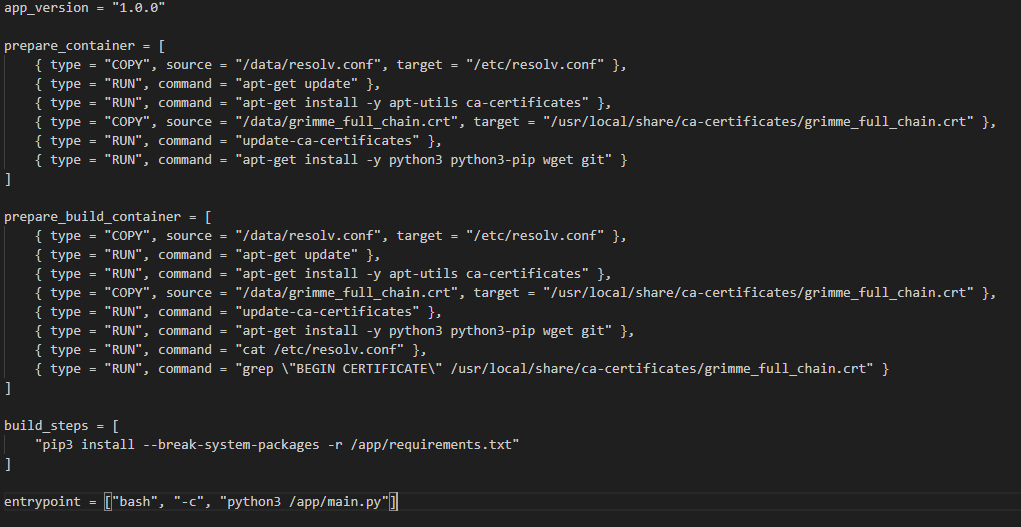This screenshot has height=527, width=1021.
Task: Click the opening bracket after prepare_container
Action: 161,46
